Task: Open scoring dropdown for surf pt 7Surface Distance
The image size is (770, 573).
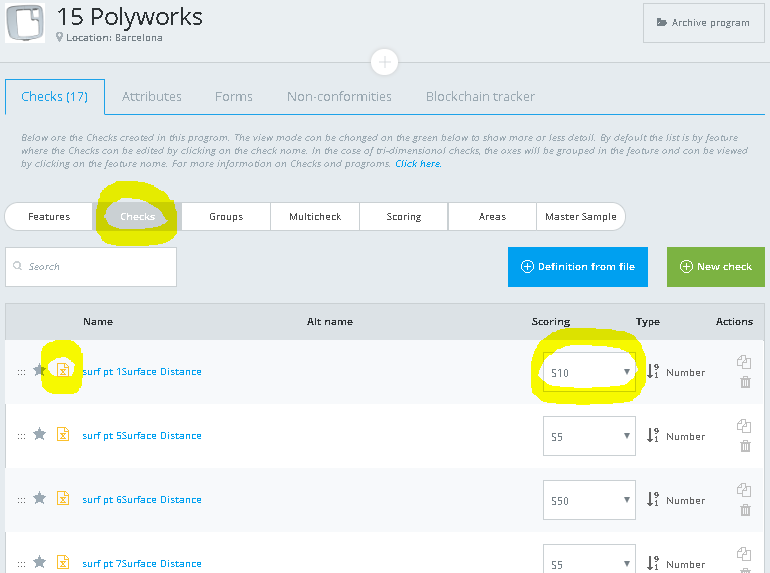Action: [589, 559]
